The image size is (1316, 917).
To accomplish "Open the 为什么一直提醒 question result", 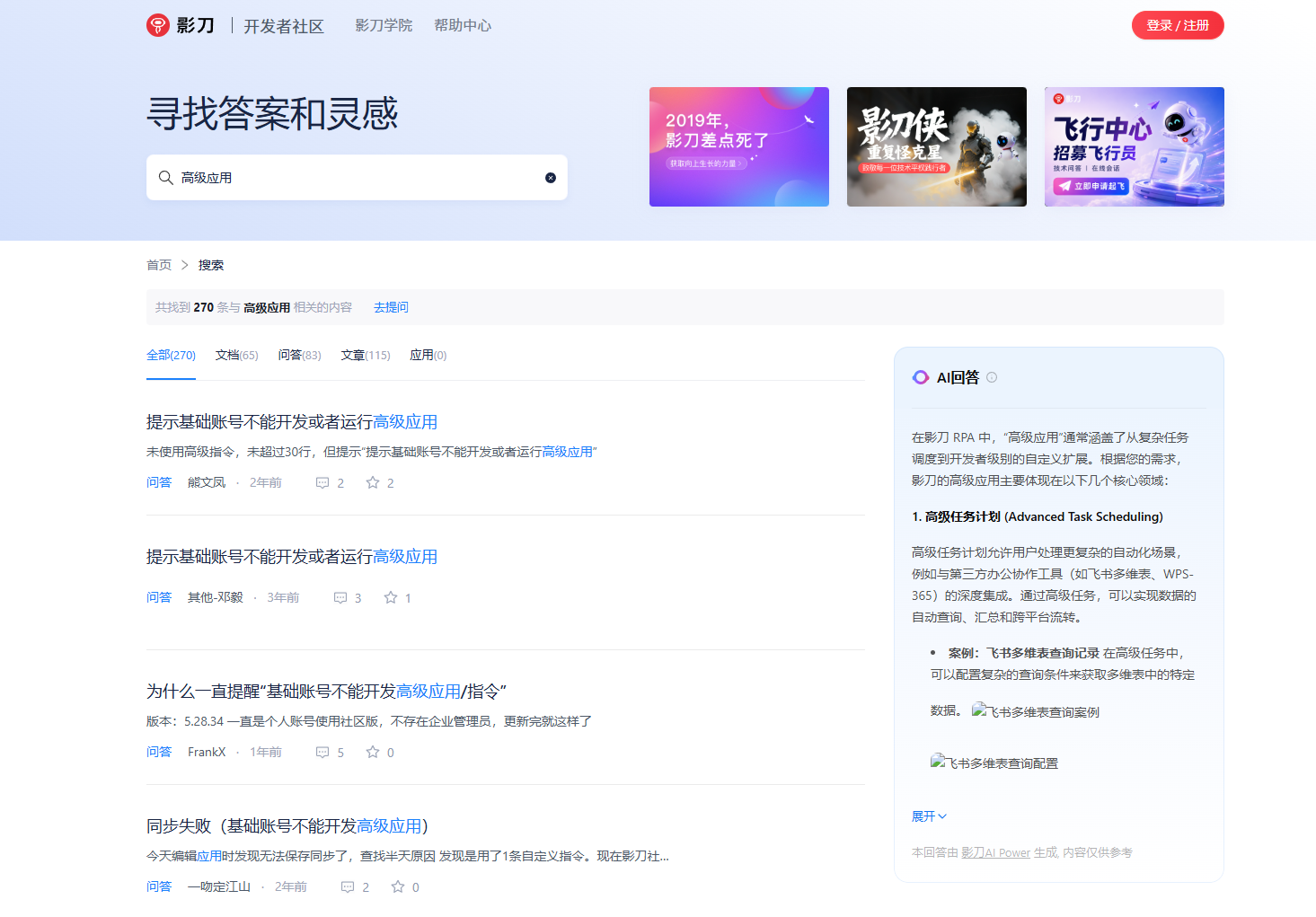I will tap(326, 692).
